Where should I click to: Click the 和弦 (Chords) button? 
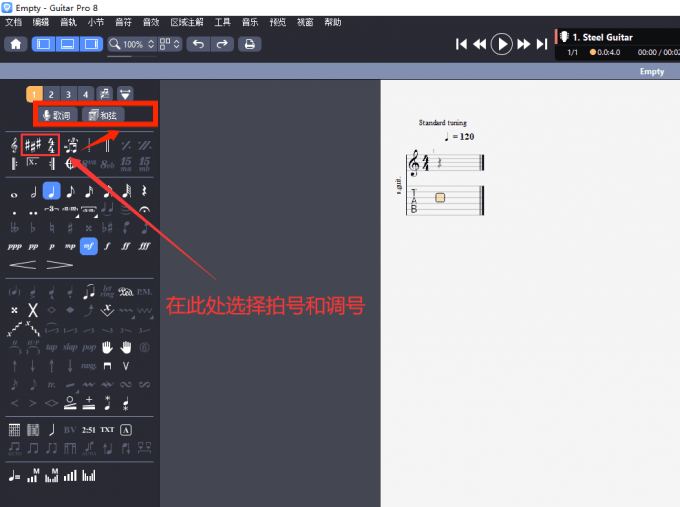(x=103, y=115)
